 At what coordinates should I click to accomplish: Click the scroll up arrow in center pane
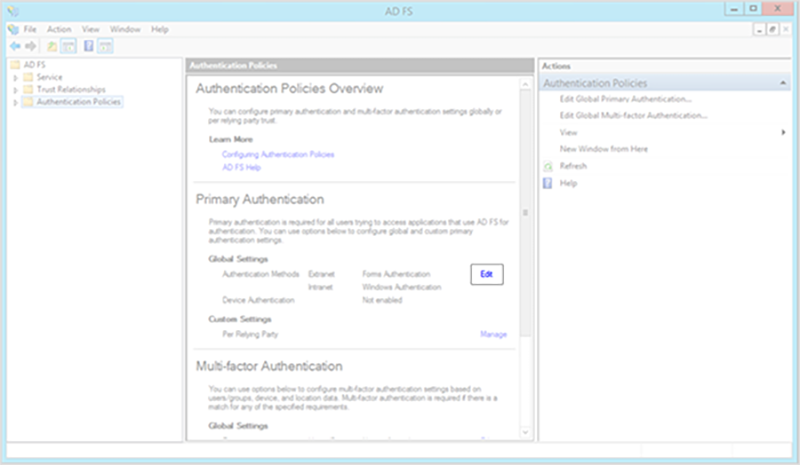(525, 84)
